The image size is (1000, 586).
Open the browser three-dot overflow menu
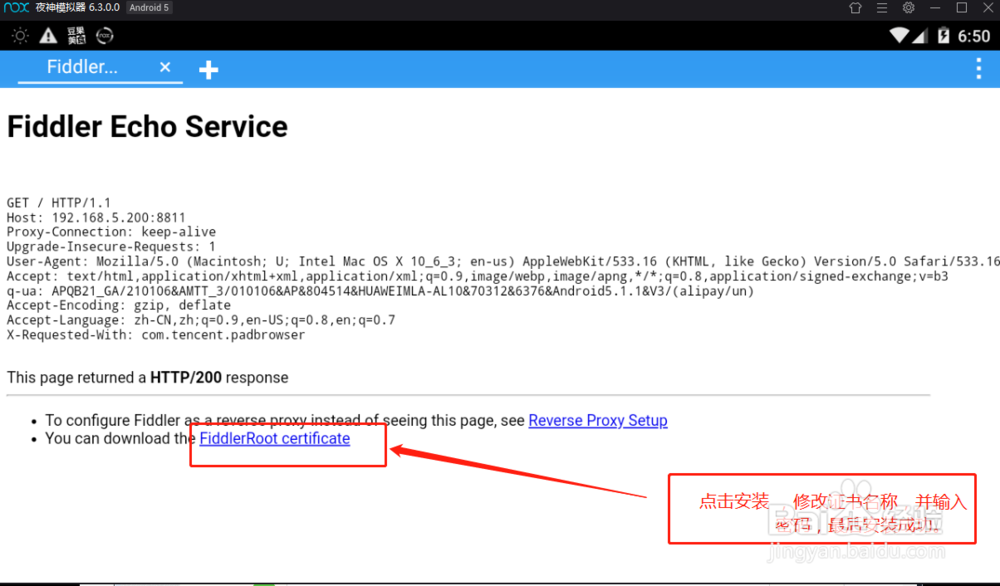[978, 68]
